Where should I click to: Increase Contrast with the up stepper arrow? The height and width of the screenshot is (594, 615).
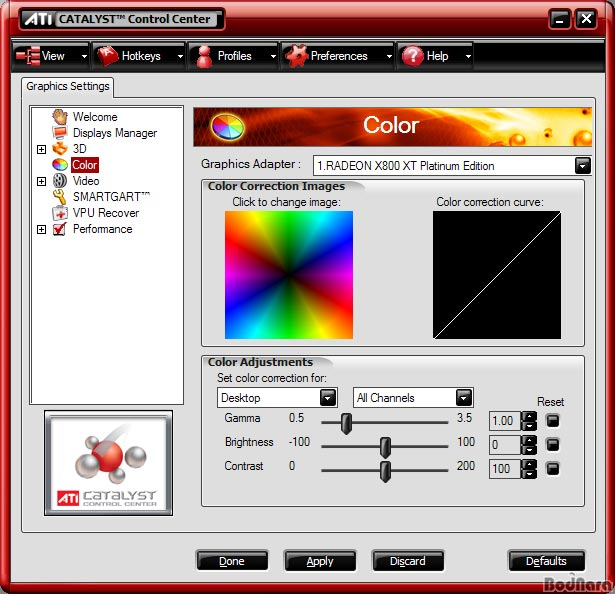(529, 464)
